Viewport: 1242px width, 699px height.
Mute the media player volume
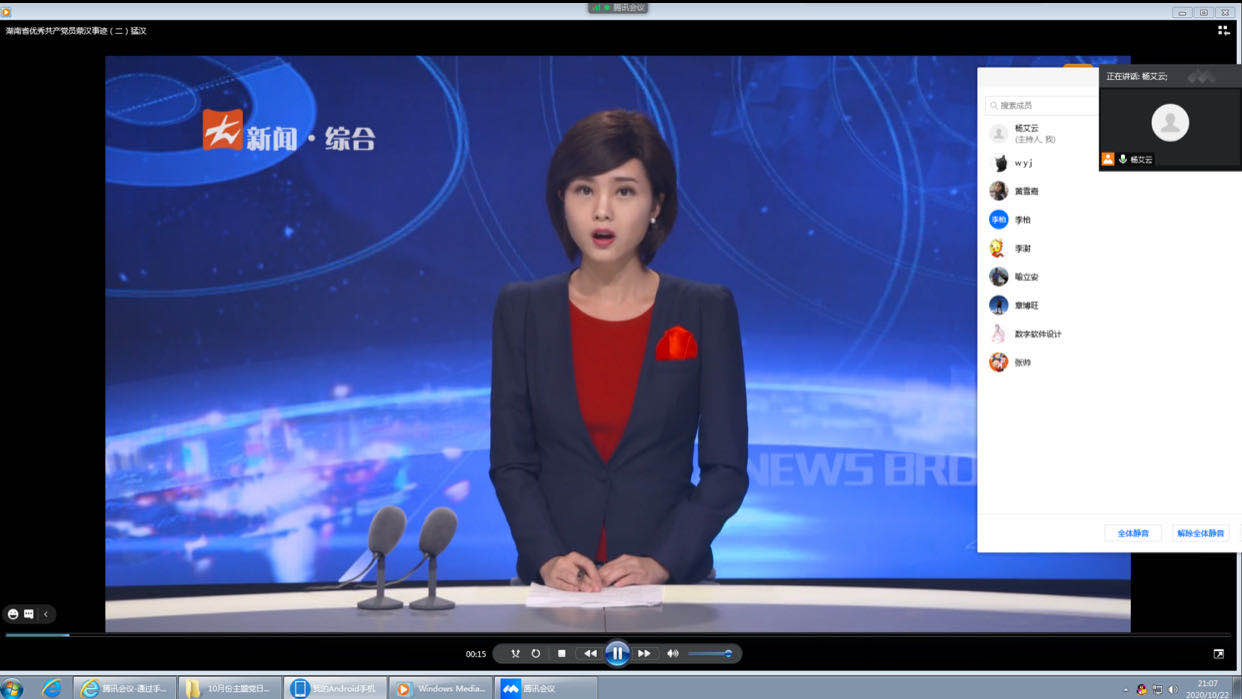click(673, 653)
